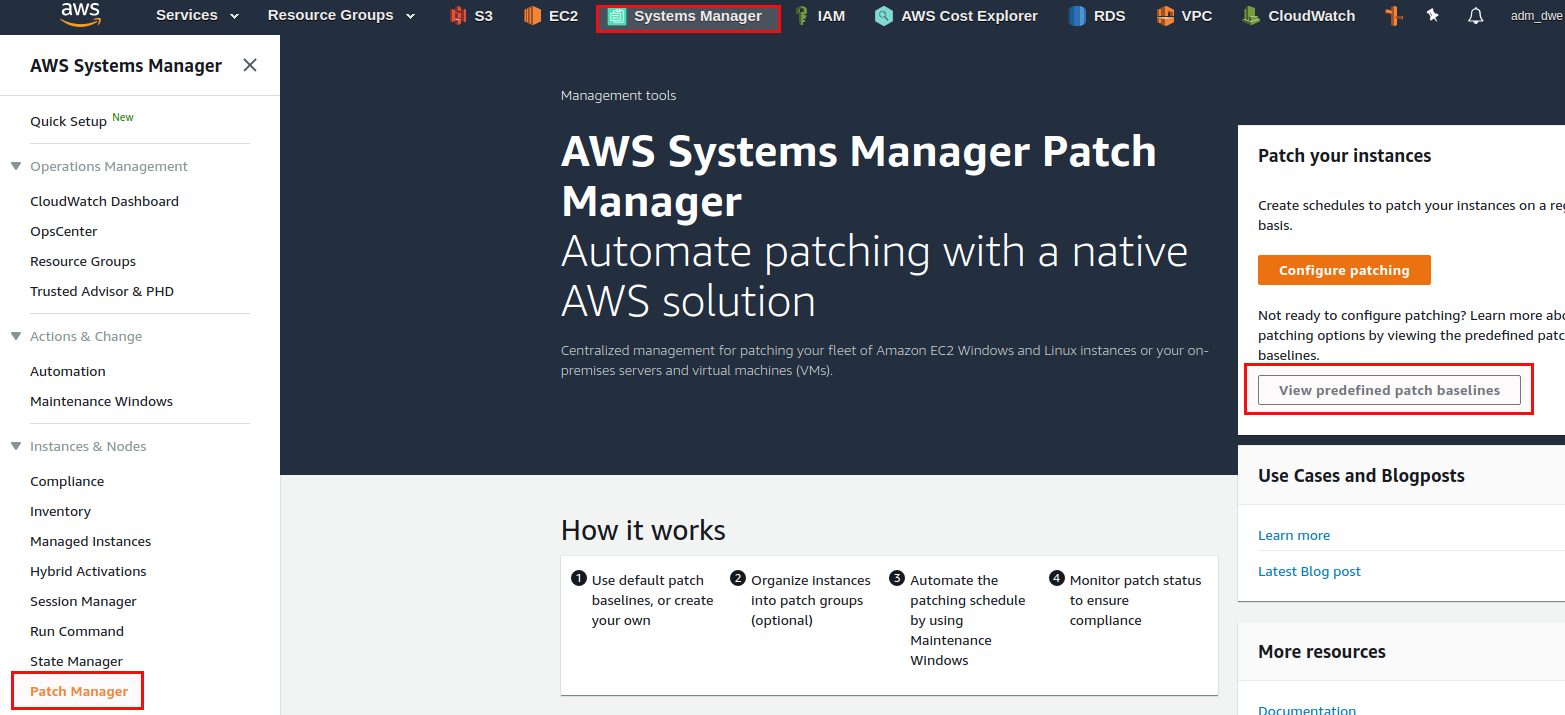Open the Systems Manager shortcut

click(687, 16)
